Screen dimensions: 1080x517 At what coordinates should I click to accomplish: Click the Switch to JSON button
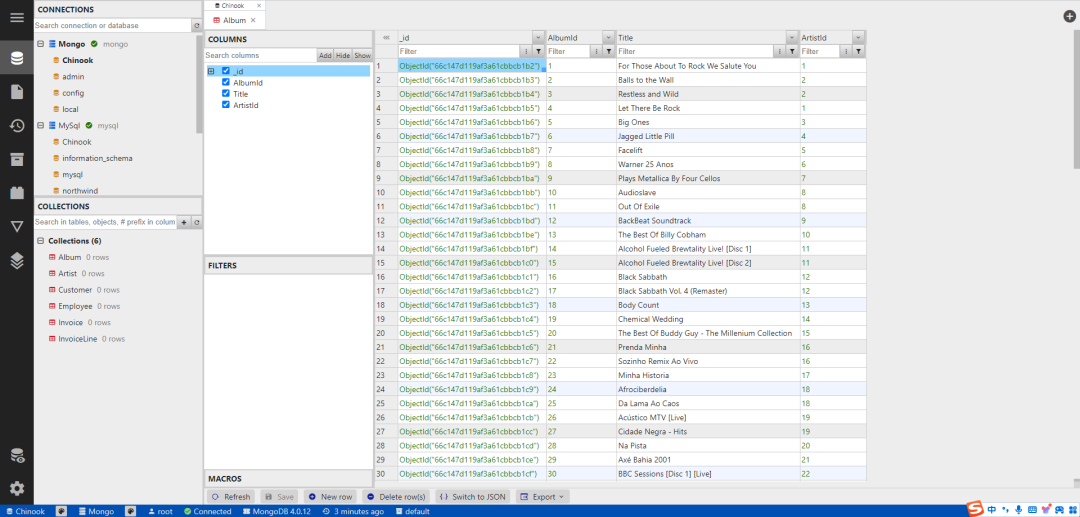pos(473,496)
